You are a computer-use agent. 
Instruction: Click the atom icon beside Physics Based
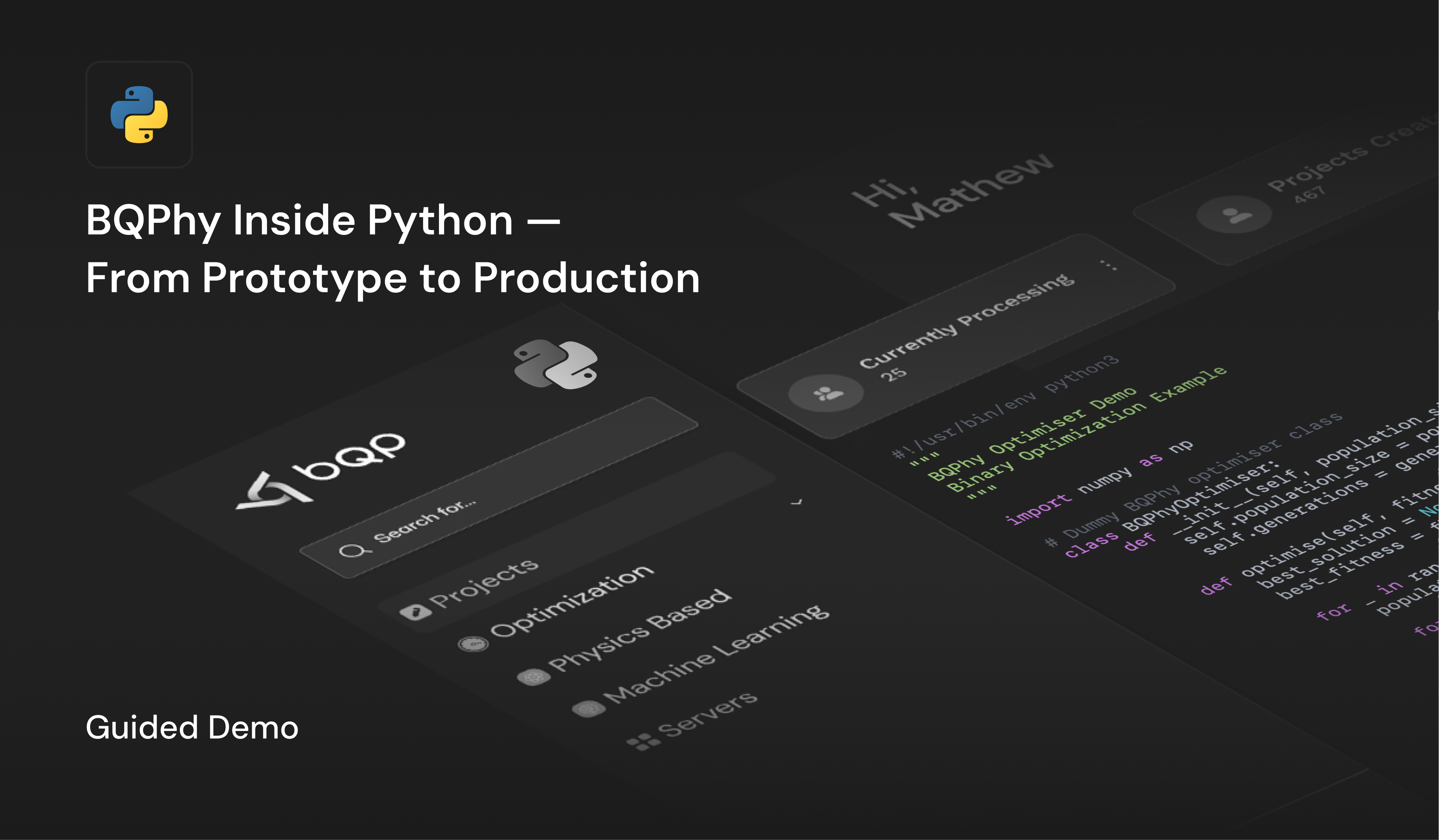pyautogui.click(x=533, y=677)
